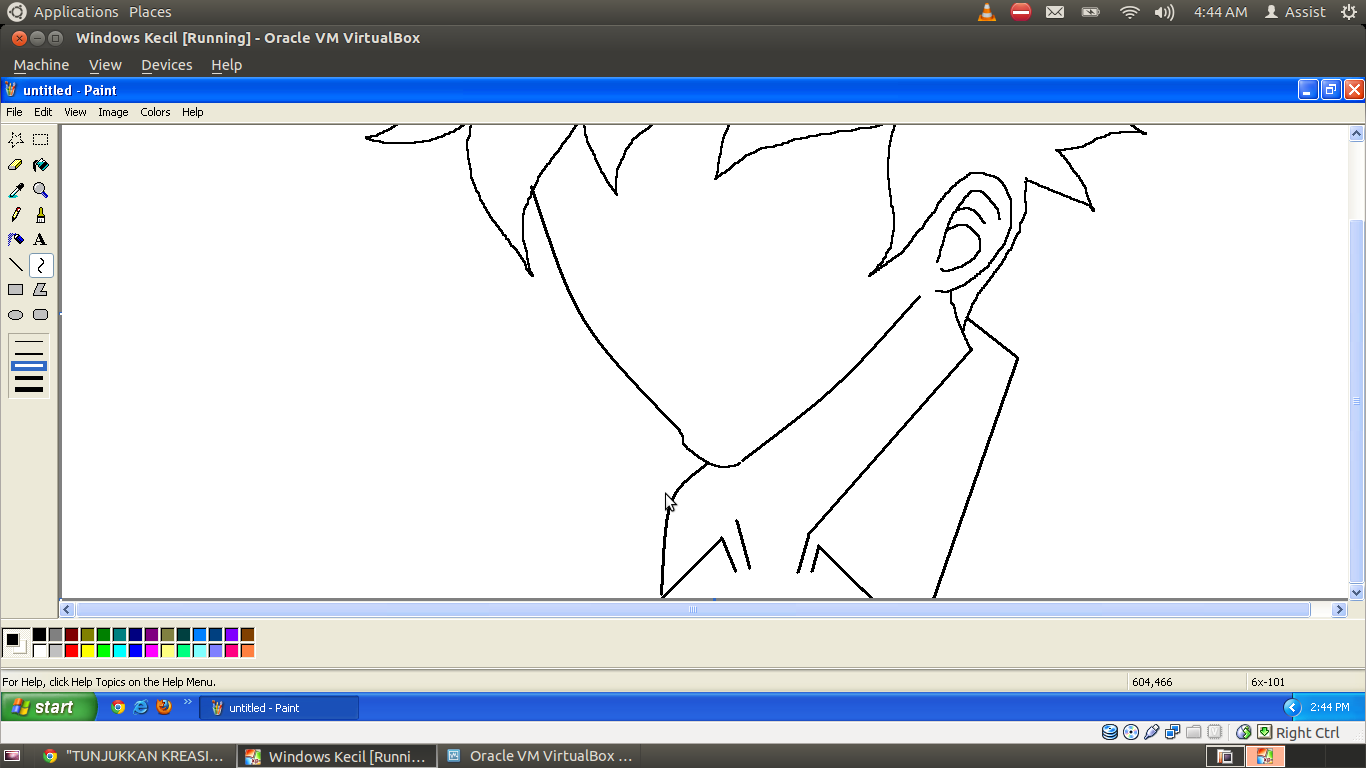Pick the Ellipse tool

click(16, 315)
